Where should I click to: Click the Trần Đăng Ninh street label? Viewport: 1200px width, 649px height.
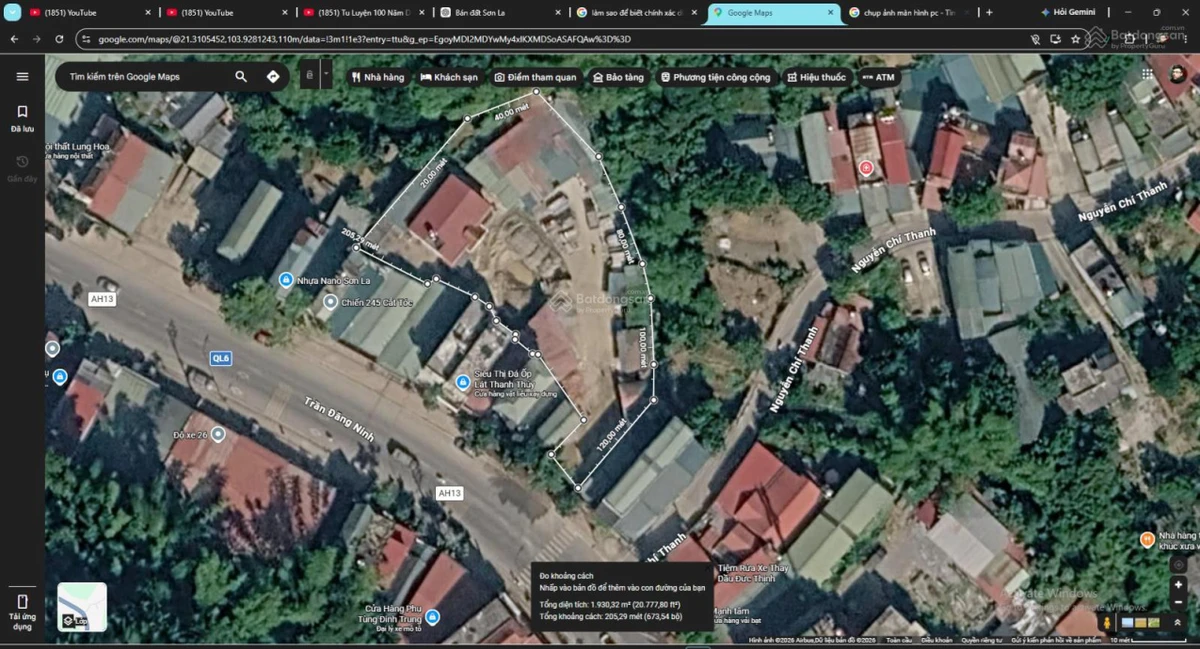pyautogui.click(x=339, y=419)
